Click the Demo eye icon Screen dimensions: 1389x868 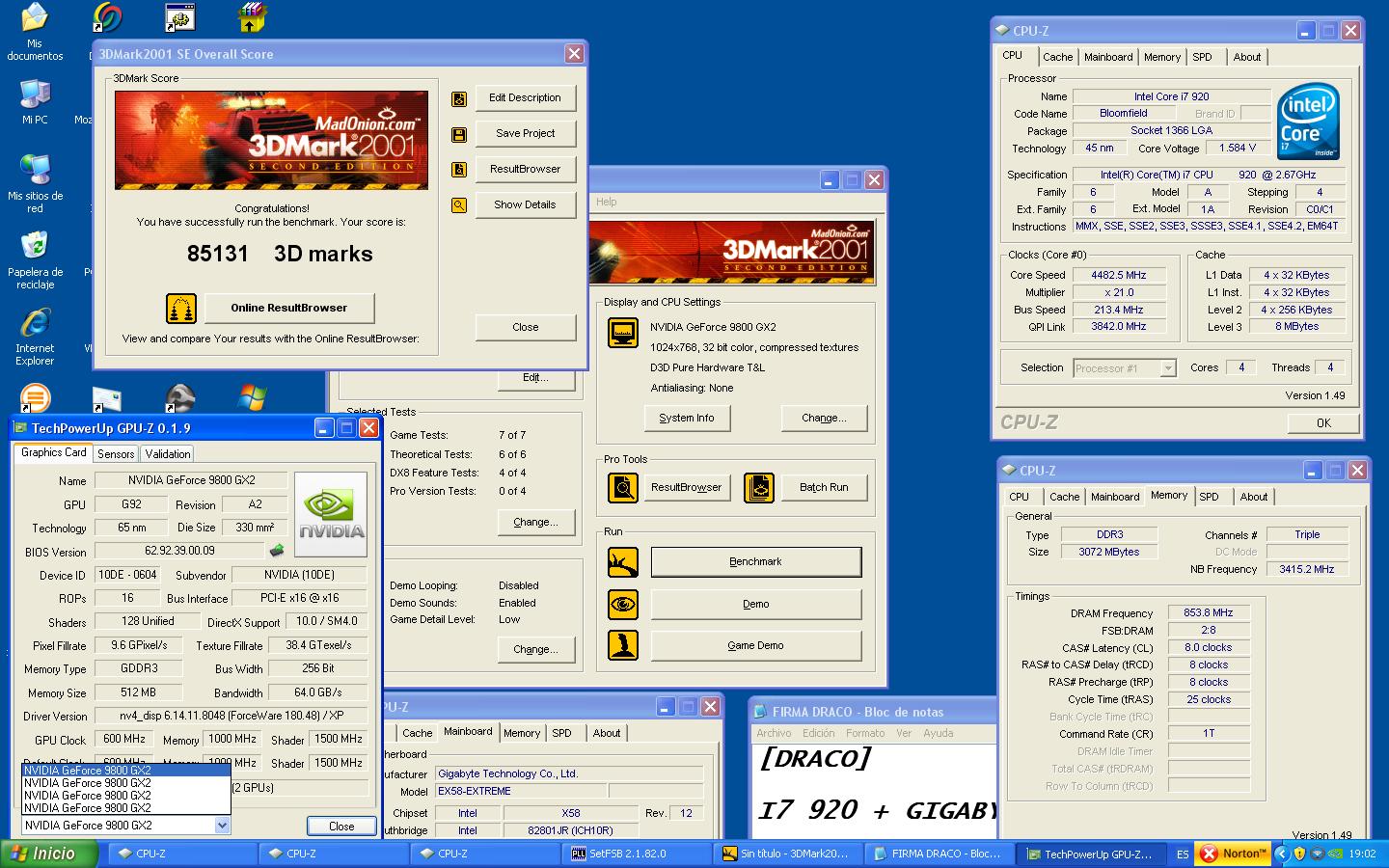coord(623,605)
